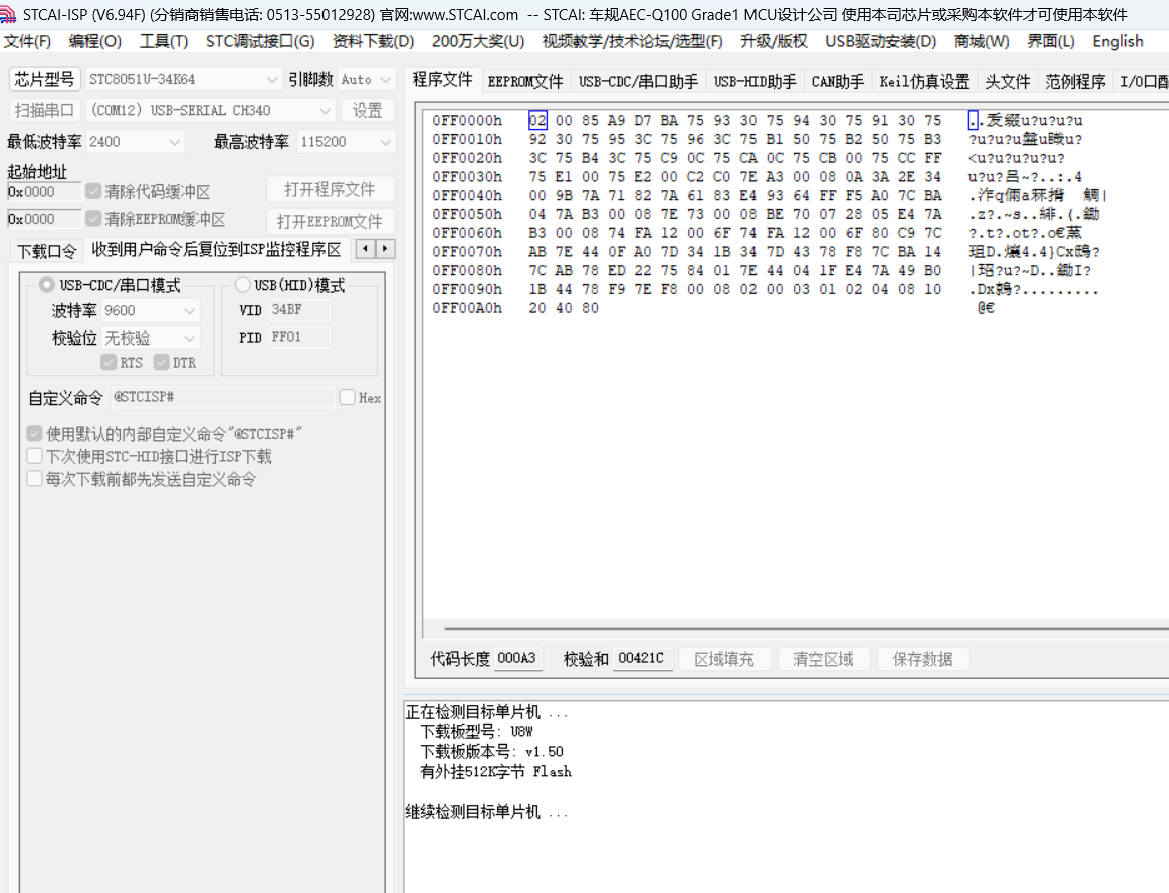Viewport: 1169px width, 893px height.
Task: Open the 工具(T) menu
Action: (164, 41)
